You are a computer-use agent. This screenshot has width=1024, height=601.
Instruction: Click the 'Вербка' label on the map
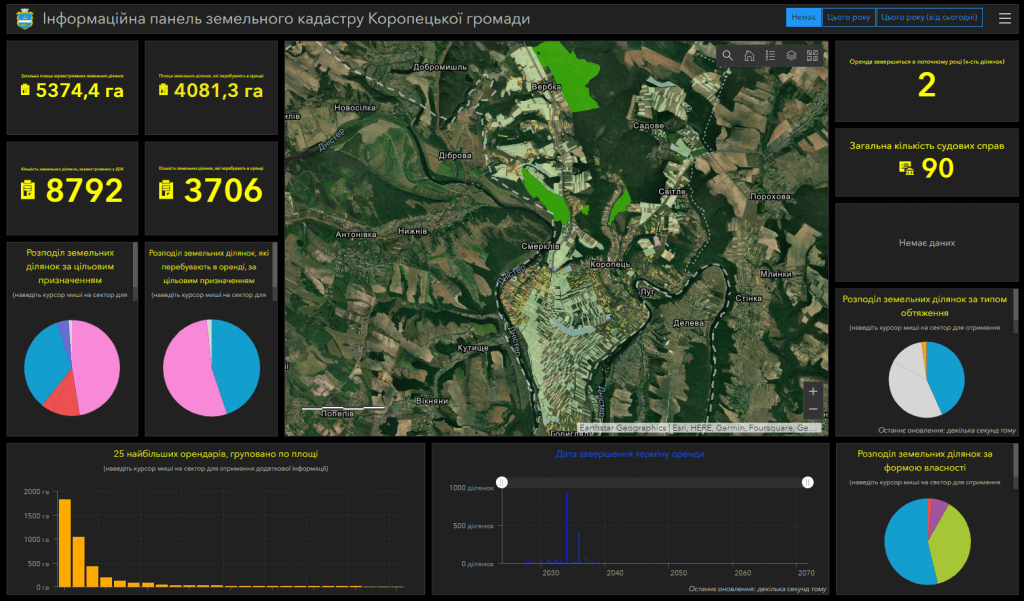[x=546, y=87]
